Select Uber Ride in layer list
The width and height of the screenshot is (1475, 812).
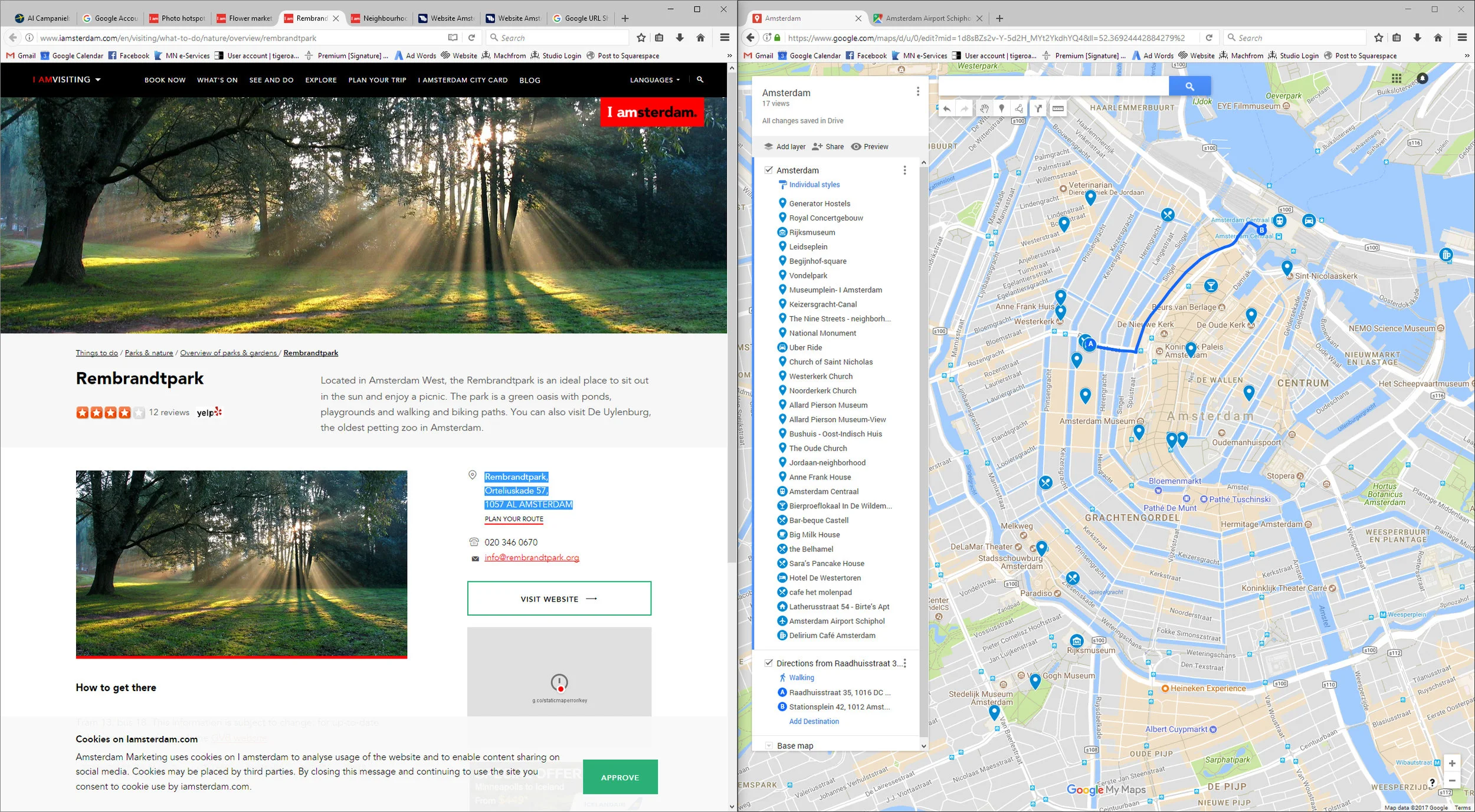pos(805,347)
